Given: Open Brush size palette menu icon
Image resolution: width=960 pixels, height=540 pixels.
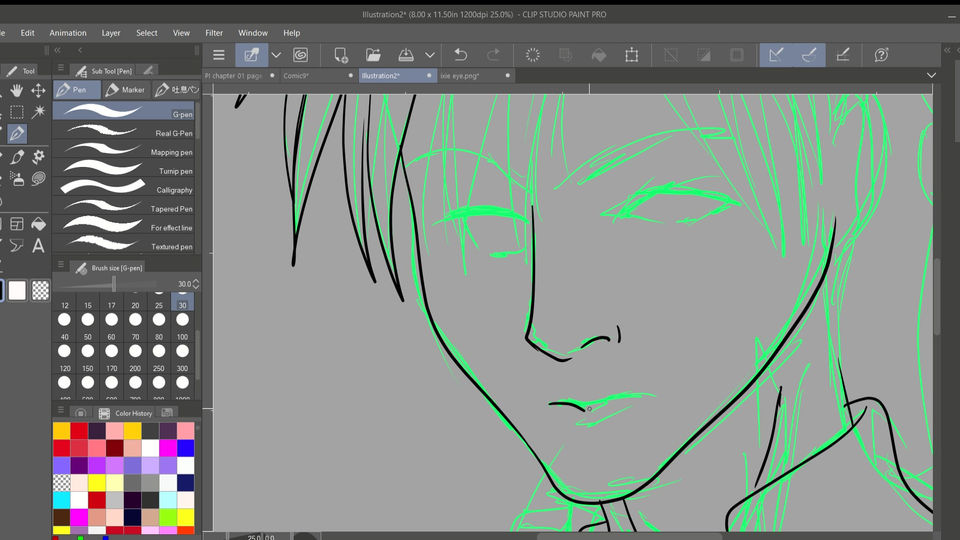Looking at the screenshot, I should coord(61,264).
